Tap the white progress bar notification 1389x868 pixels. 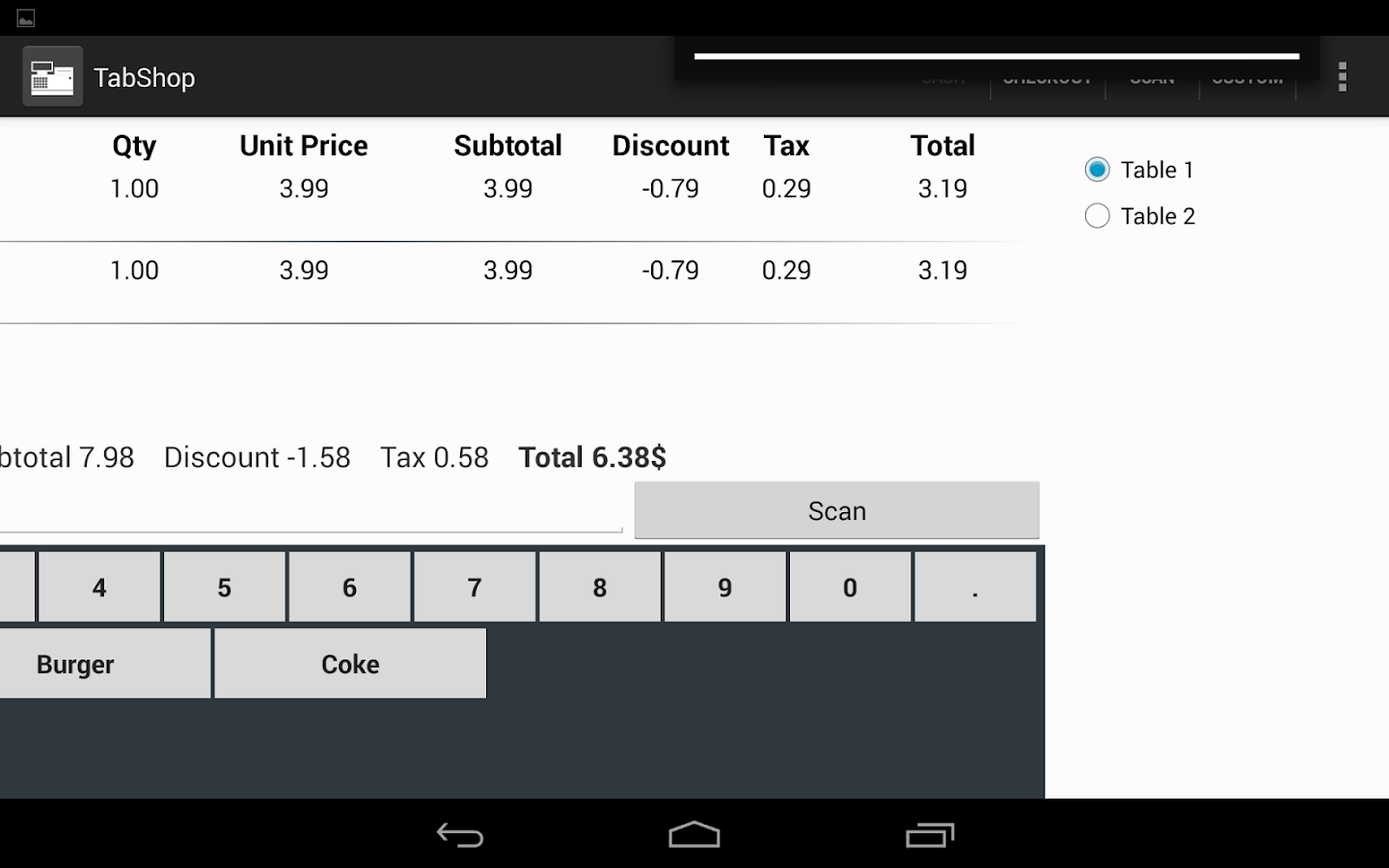996,55
